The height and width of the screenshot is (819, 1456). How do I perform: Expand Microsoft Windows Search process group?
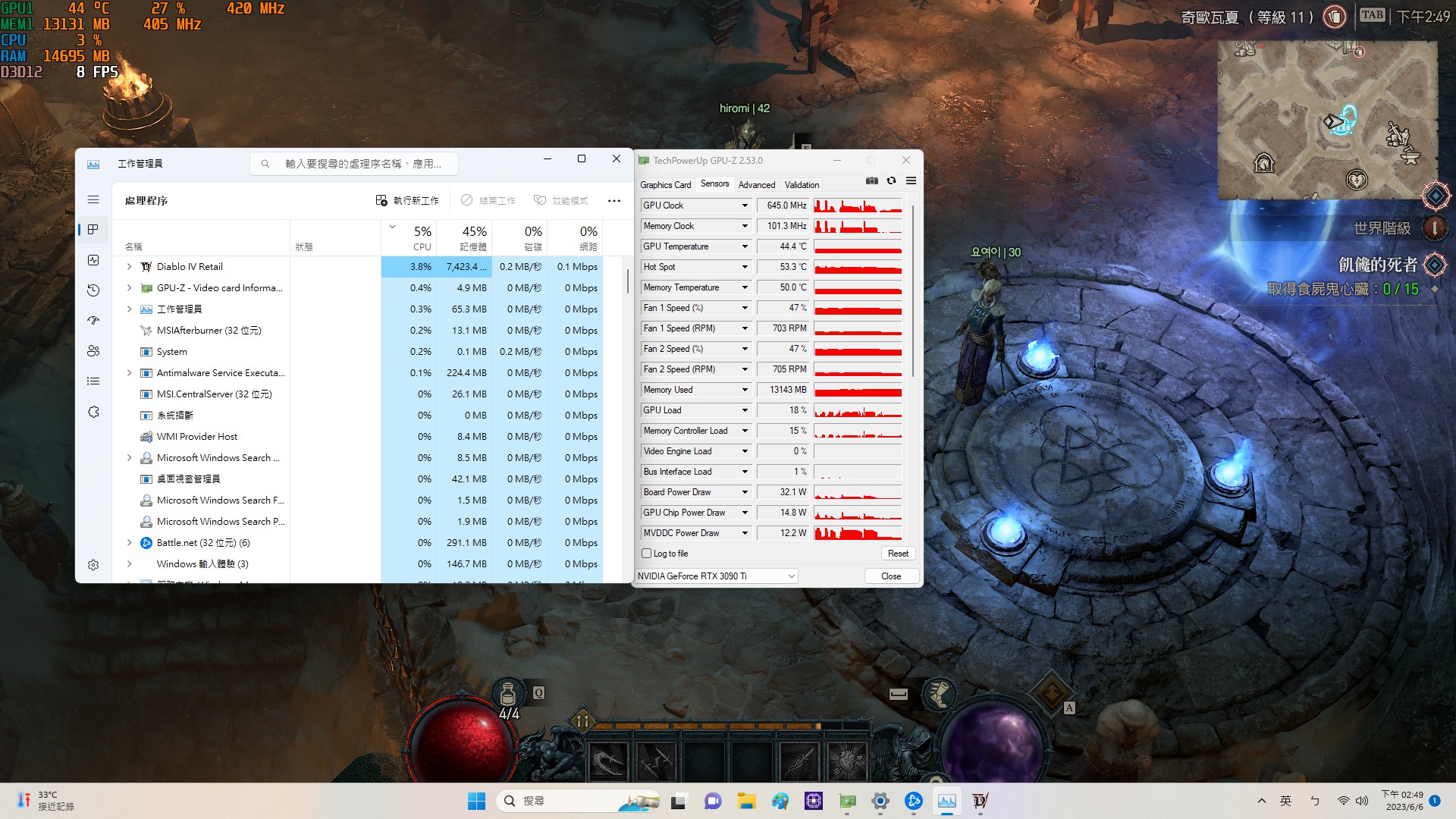[129, 458]
